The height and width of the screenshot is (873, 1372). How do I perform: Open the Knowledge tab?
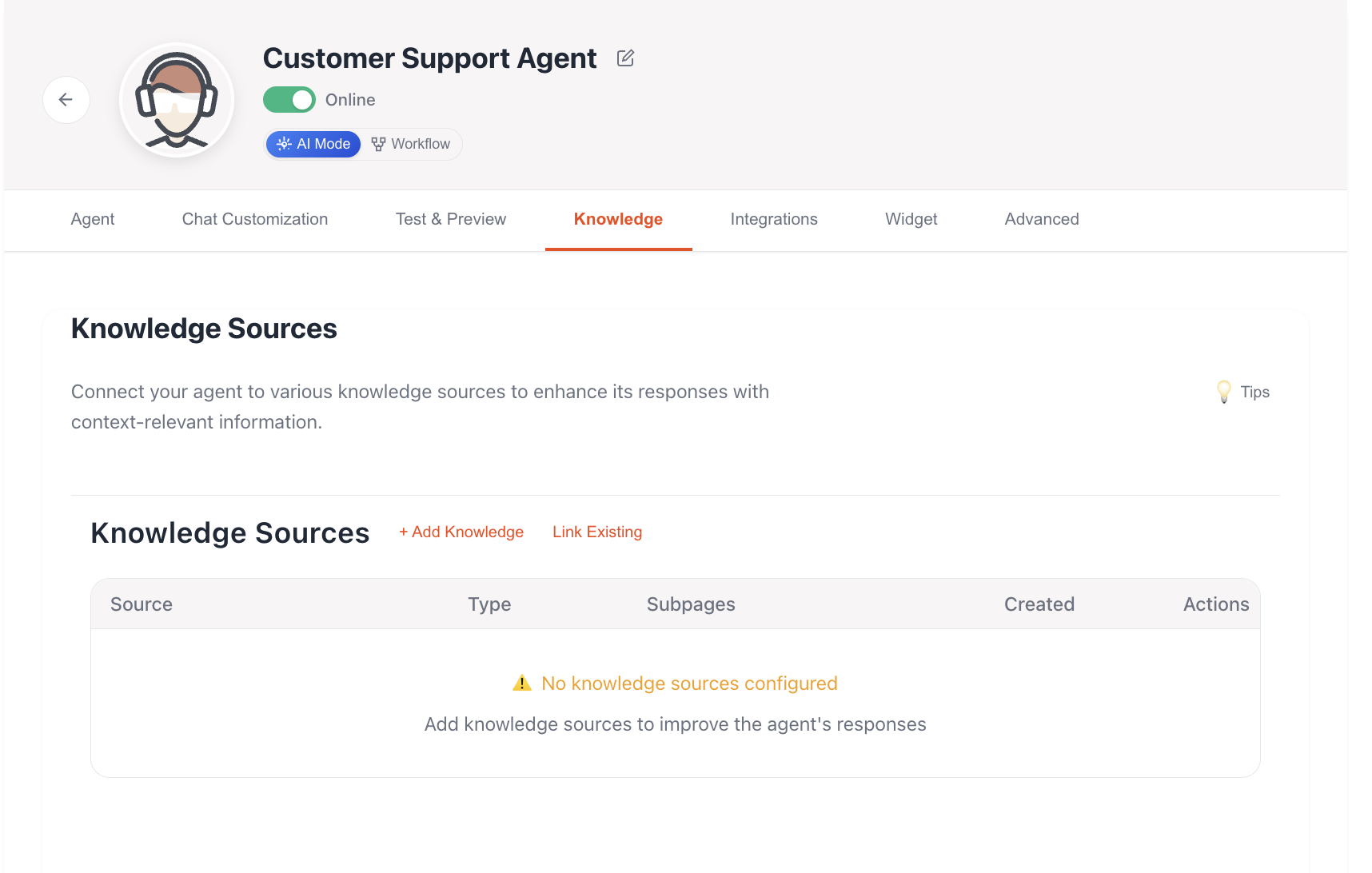[618, 219]
